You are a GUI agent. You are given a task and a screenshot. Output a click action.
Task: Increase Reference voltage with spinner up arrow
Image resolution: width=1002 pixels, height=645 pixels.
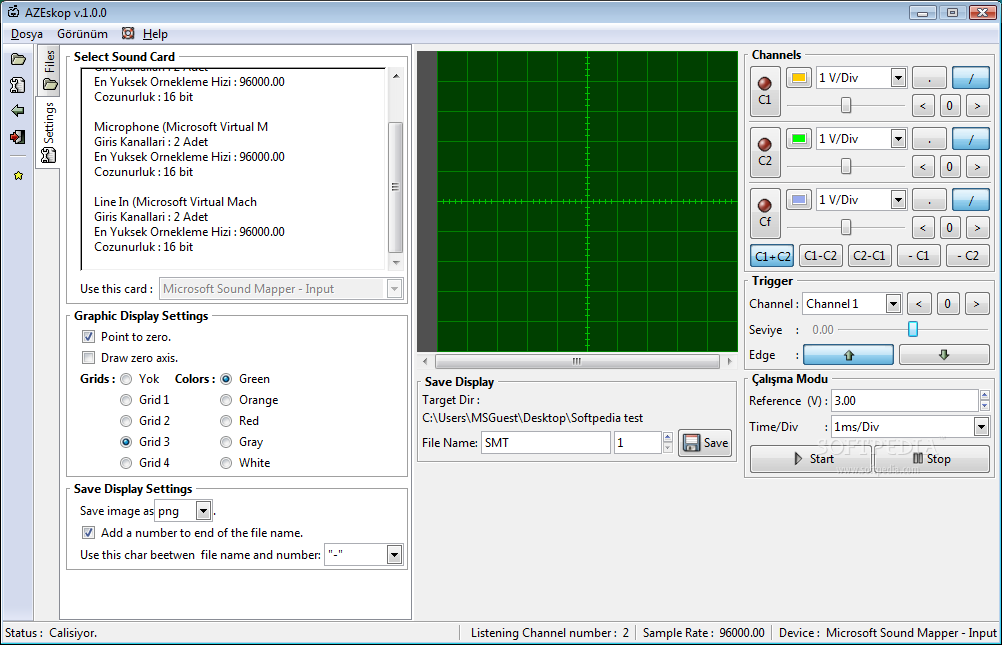click(984, 396)
